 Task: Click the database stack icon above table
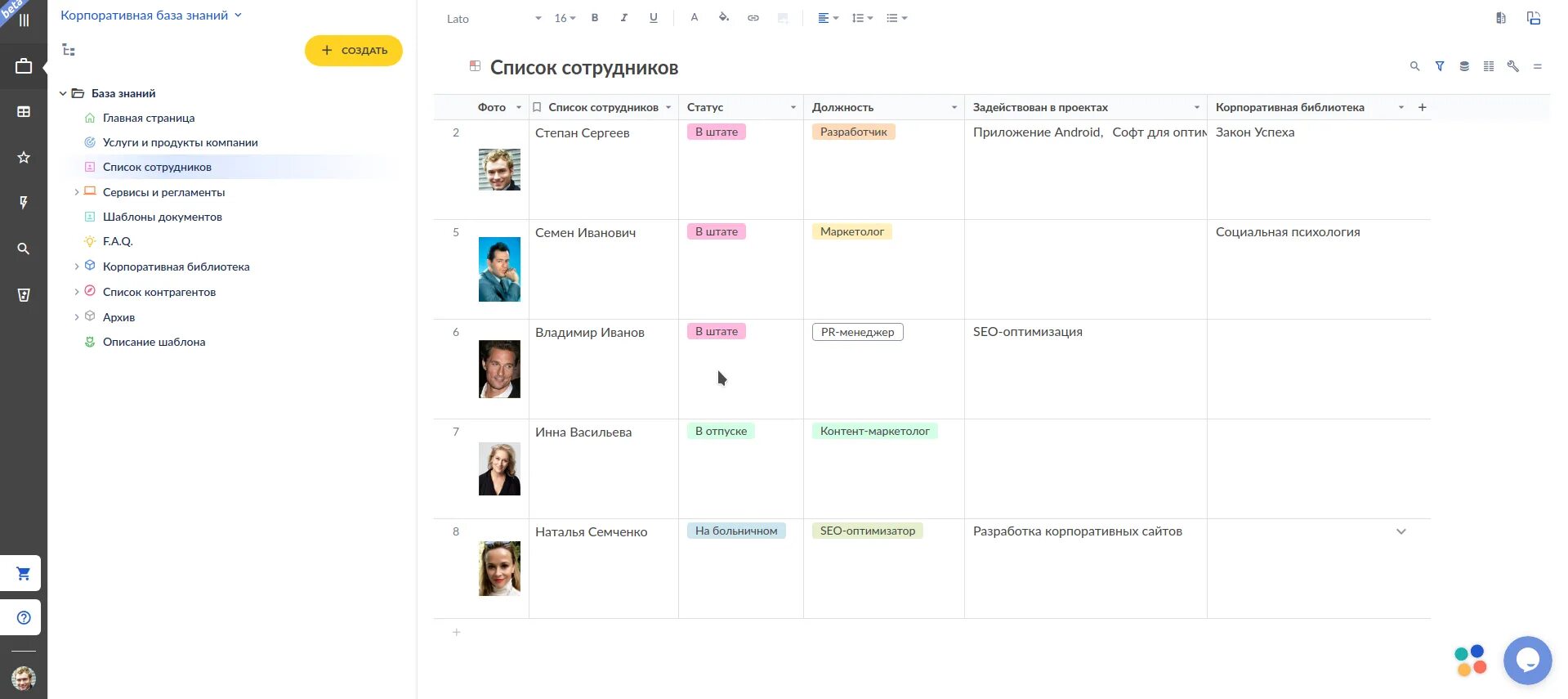click(1464, 66)
